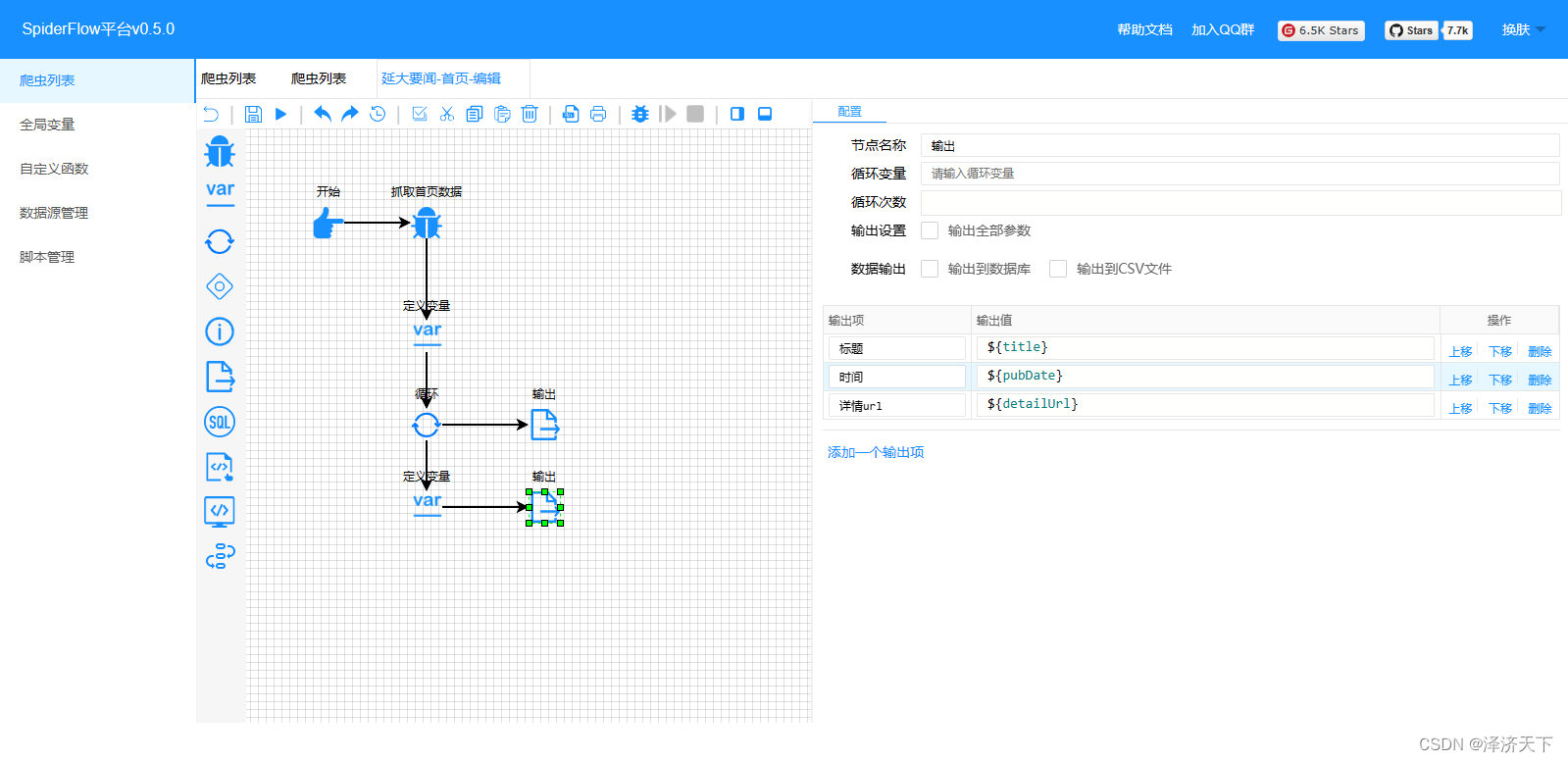Screen dimensions: 1568x762
Task: Cut the selected node with scissors icon
Action: click(x=447, y=114)
